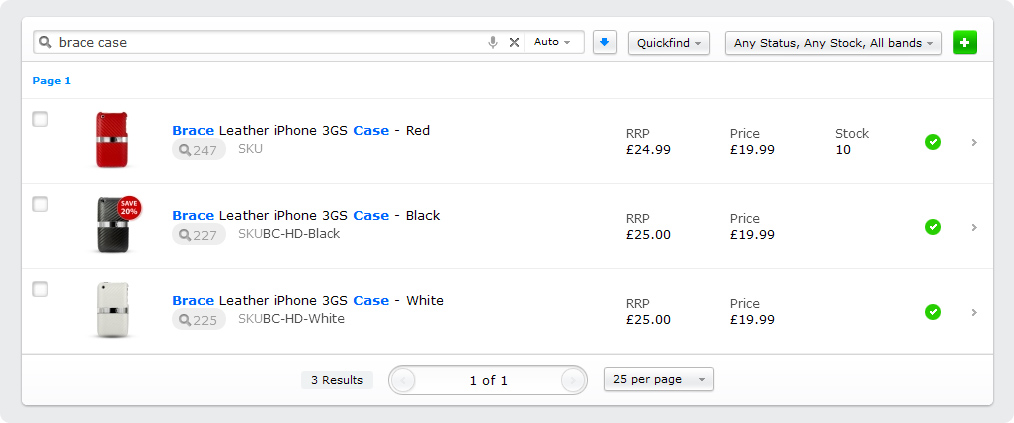Click the 227 product ID search badge
This screenshot has width=1014, height=423.
[x=199, y=234]
